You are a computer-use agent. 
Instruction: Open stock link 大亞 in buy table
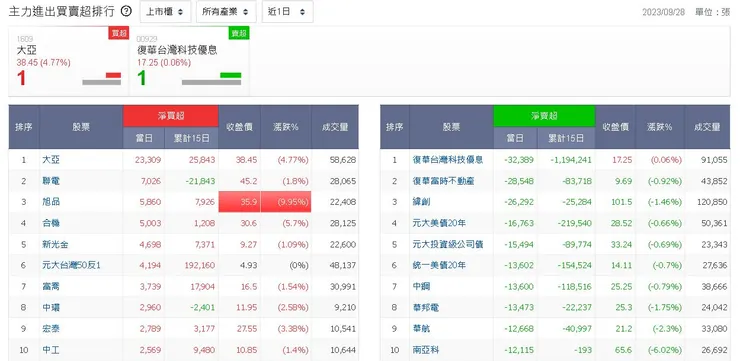click(x=51, y=160)
